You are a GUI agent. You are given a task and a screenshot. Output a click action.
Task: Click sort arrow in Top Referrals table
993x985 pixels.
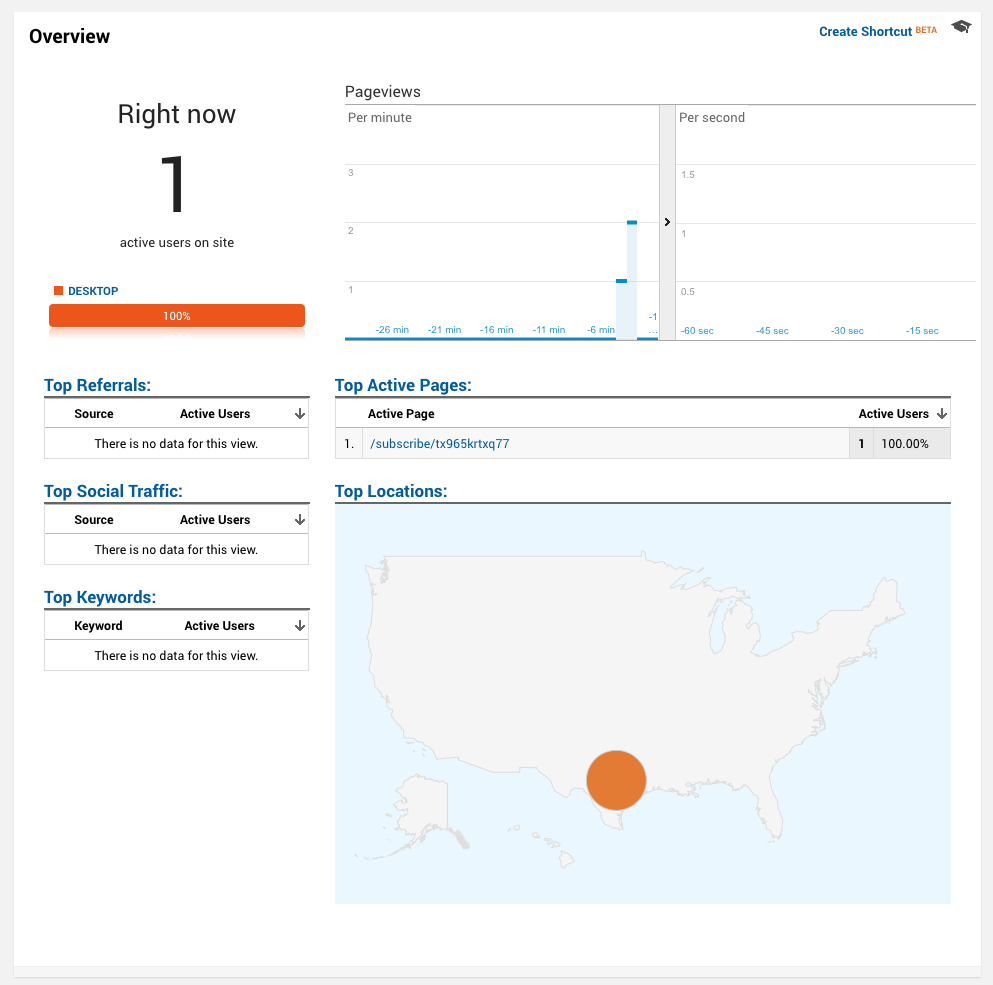[299, 414]
